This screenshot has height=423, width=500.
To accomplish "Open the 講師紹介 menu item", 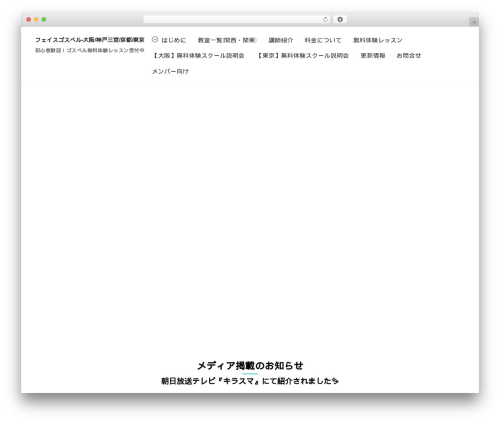I will tap(281, 40).
